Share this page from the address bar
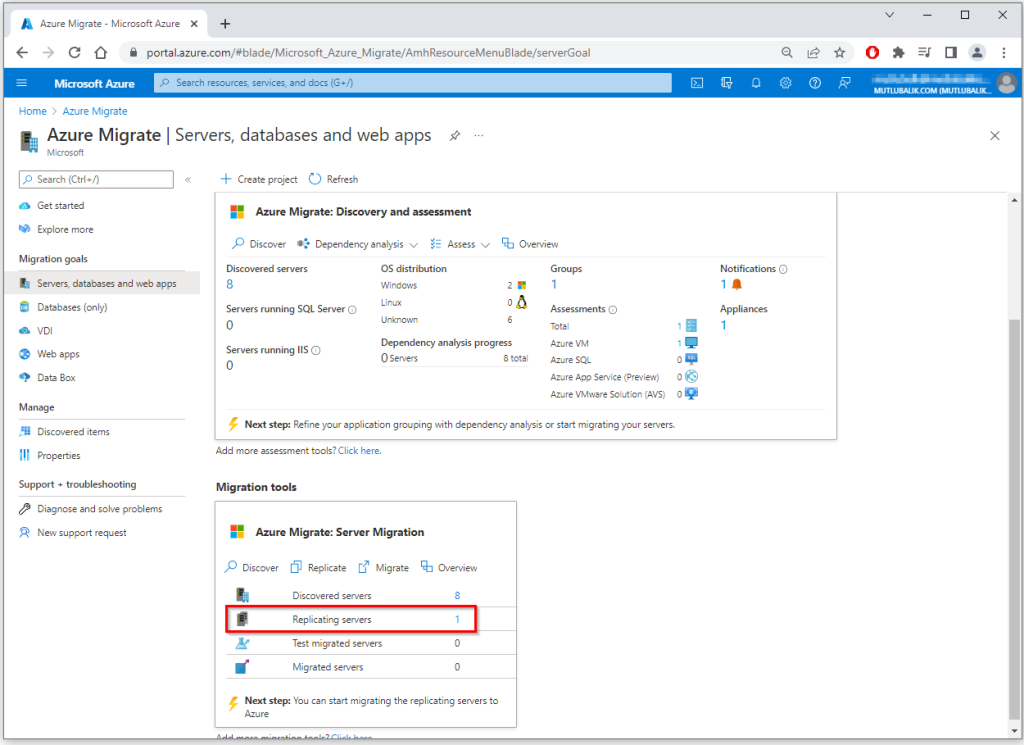Image resolution: width=1024 pixels, height=745 pixels. pyautogui.click(x=813, y=53)
